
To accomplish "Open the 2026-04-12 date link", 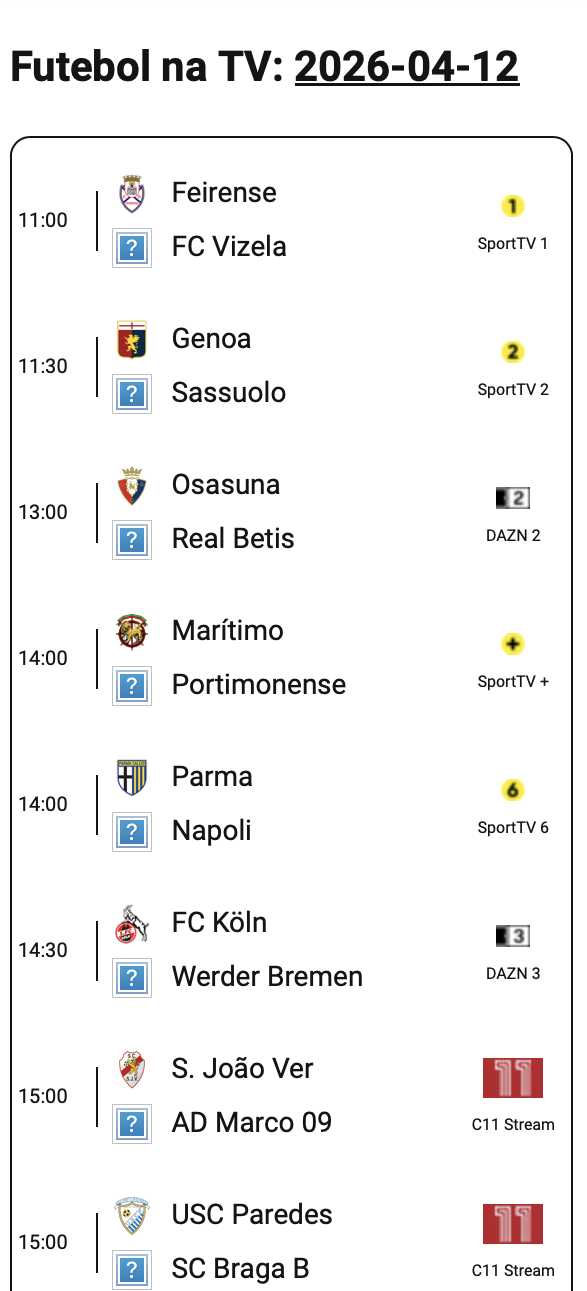I will click(x=407, y=67).
